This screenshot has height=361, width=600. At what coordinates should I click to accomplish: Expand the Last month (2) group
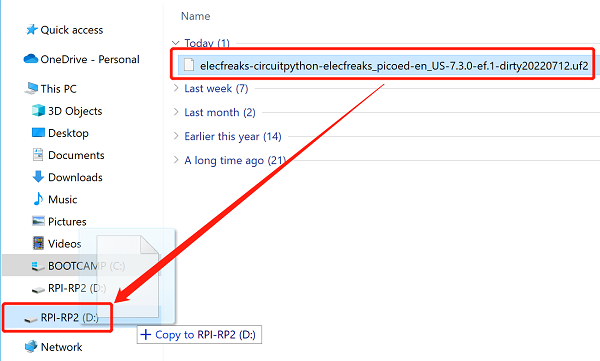click(176, 112)
